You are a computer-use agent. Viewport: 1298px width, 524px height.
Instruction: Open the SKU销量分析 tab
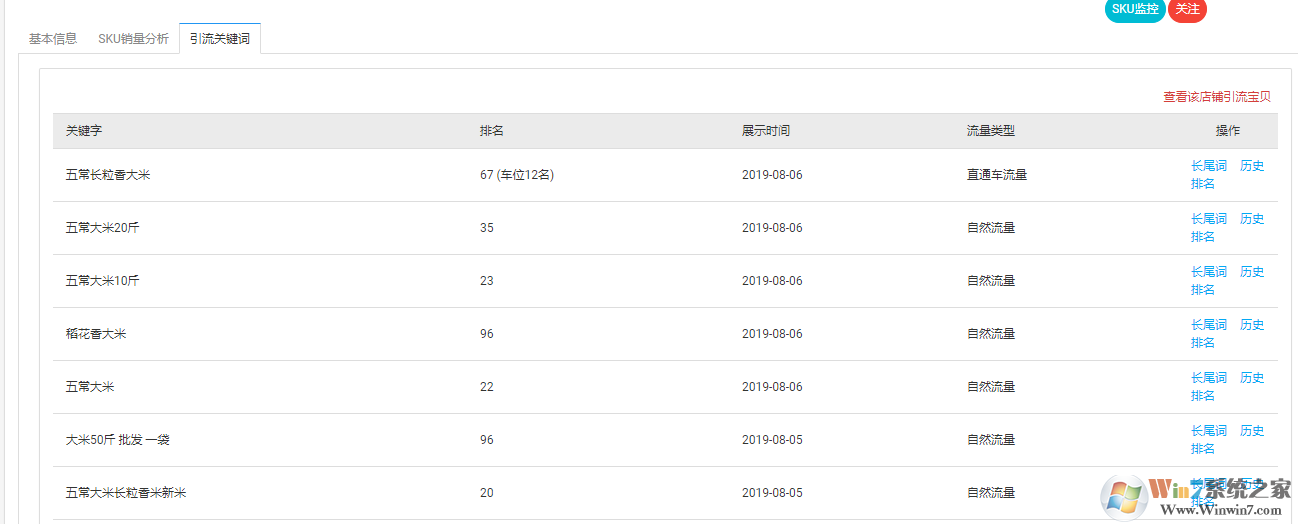tap(133, 39)
